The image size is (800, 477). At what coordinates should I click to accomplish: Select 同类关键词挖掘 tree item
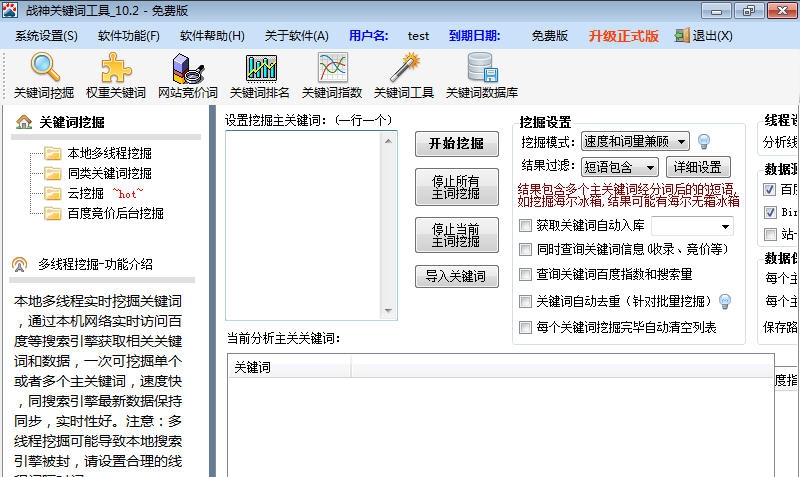click(110, 173)
